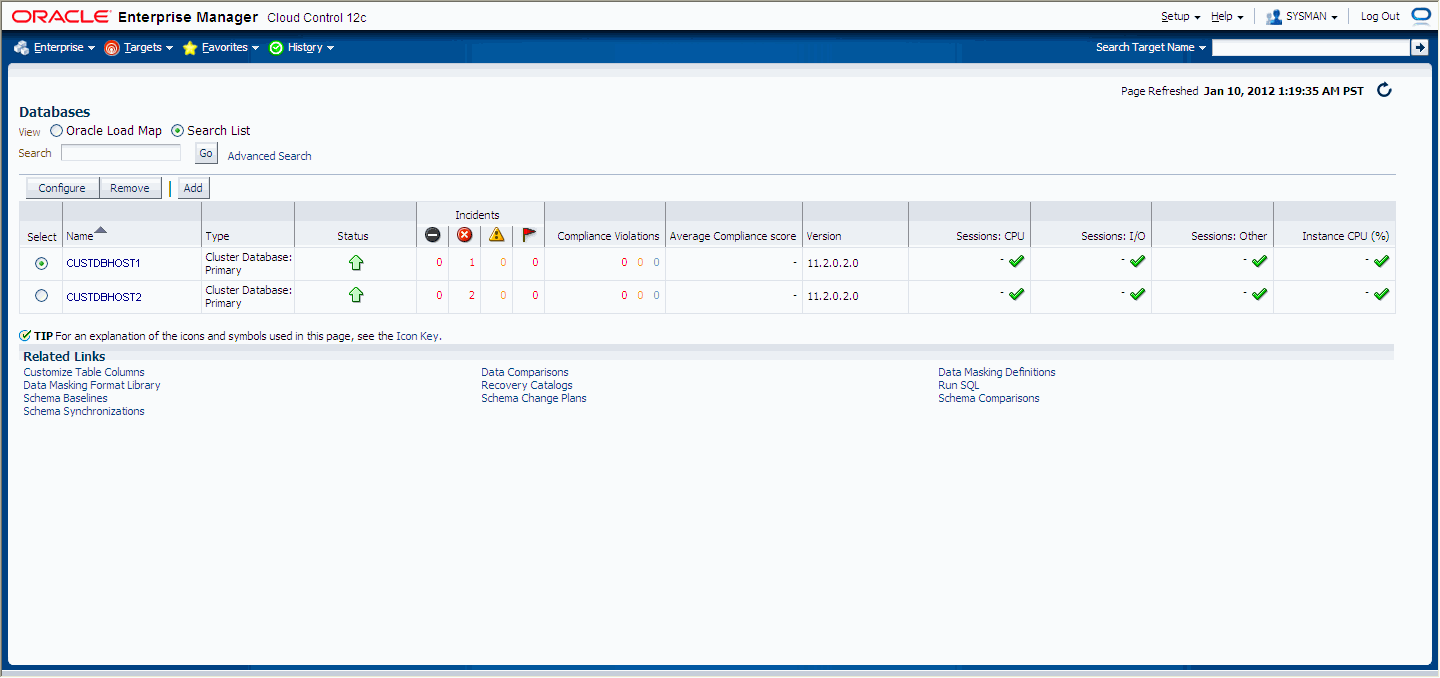Screen dimensions: 1440x678
Task: Open the Setup menu
Action: point(1181,16)
